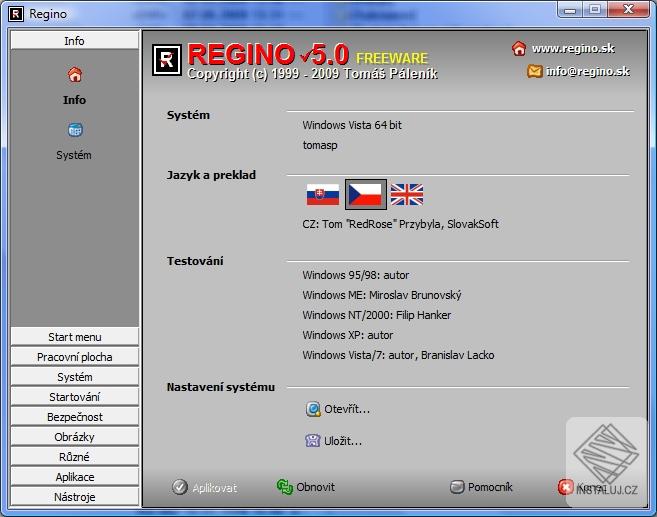Click the Uložit settings icon
The width and height of the screenshot is (657, 517).
[x=313, y=441]
